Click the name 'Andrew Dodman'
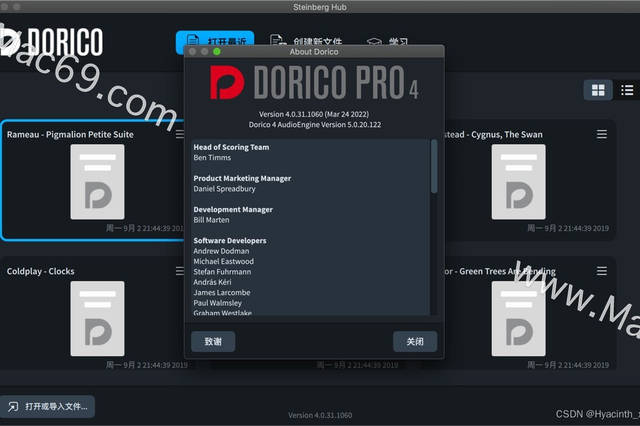This screenshot has height=426, width=640. coord(221,251)
